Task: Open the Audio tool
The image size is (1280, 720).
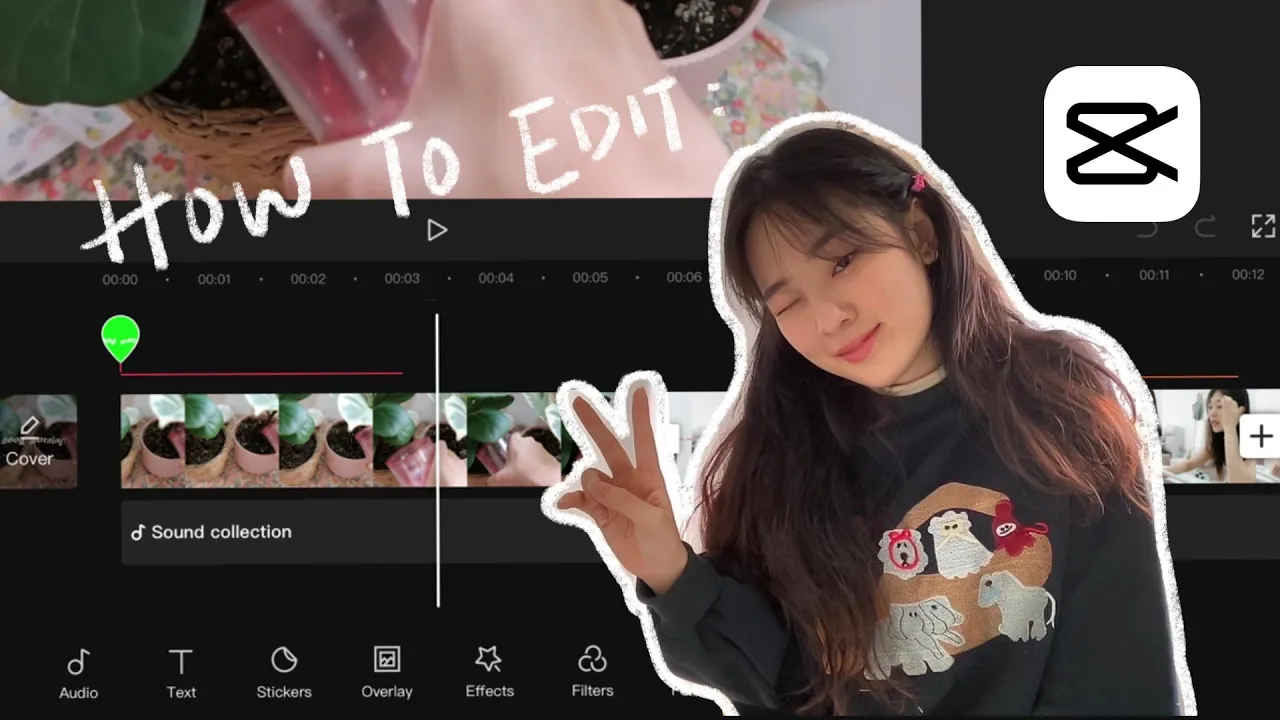Action: [x=78, y=673]
